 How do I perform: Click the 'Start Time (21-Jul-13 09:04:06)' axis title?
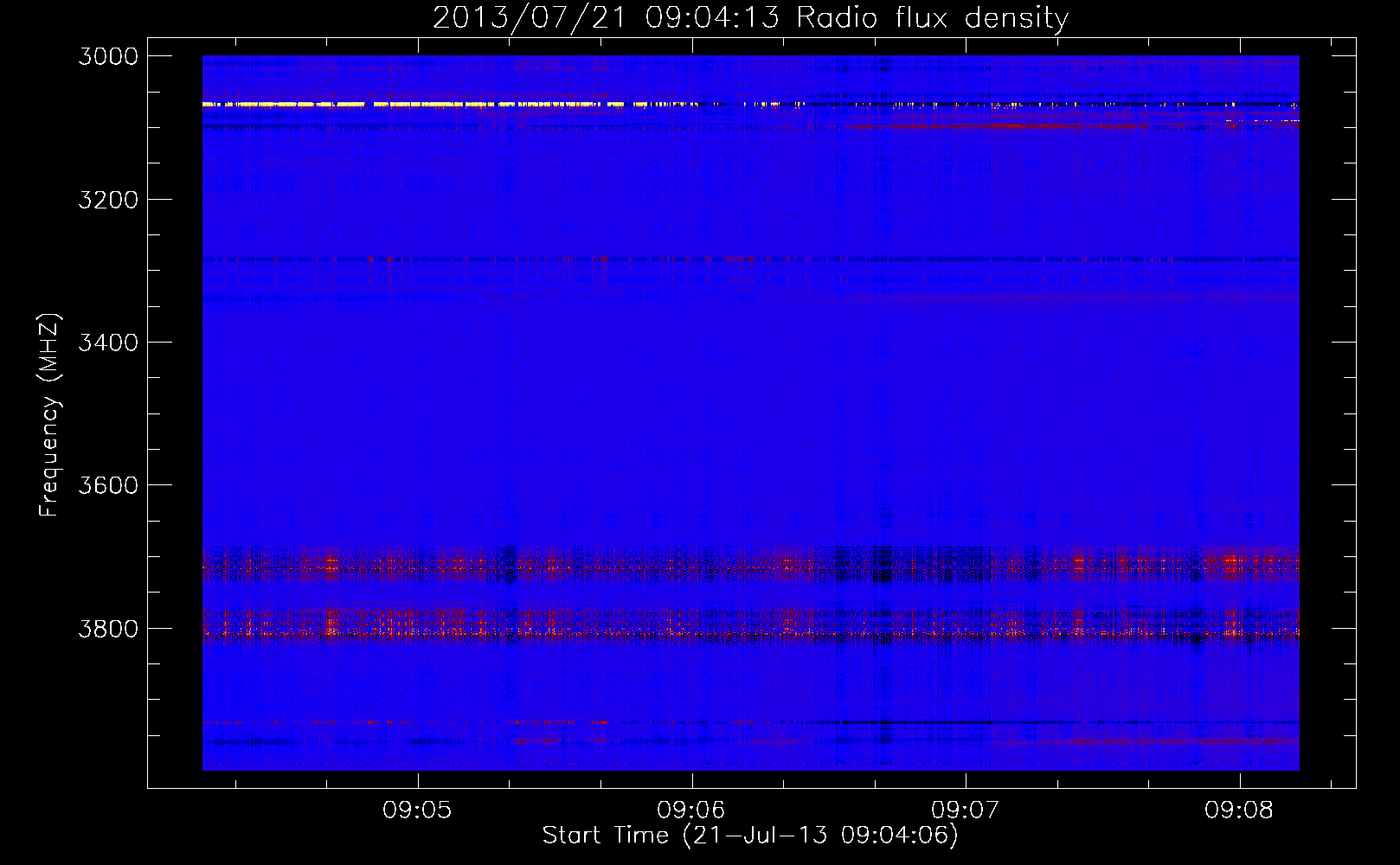tap(750, 836)
